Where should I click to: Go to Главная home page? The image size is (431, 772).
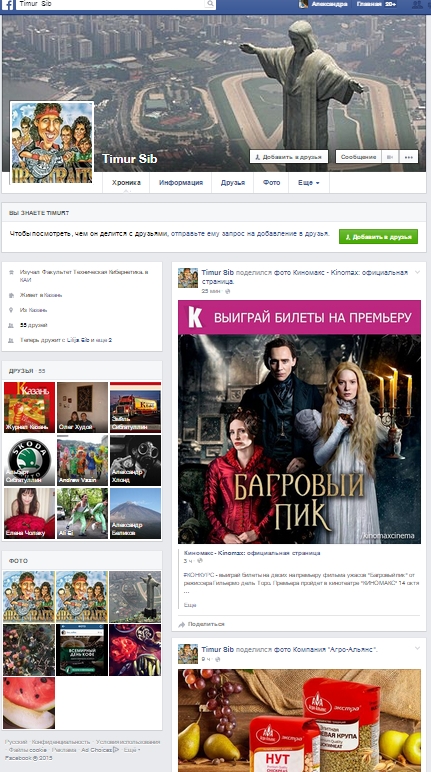pyautogui.click(x=369, y=4)
